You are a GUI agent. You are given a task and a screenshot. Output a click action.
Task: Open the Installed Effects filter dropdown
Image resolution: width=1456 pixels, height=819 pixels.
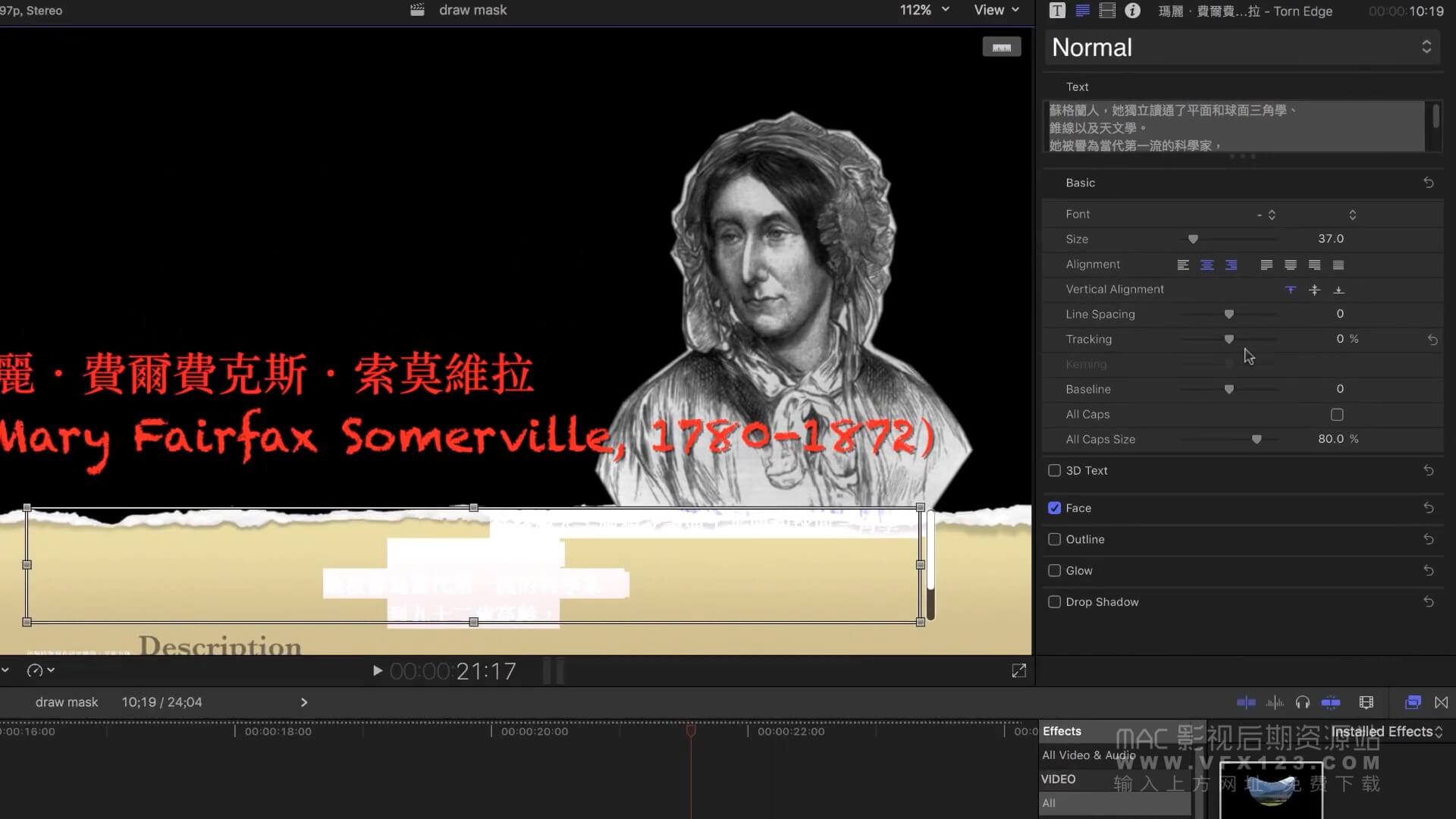1387,732
